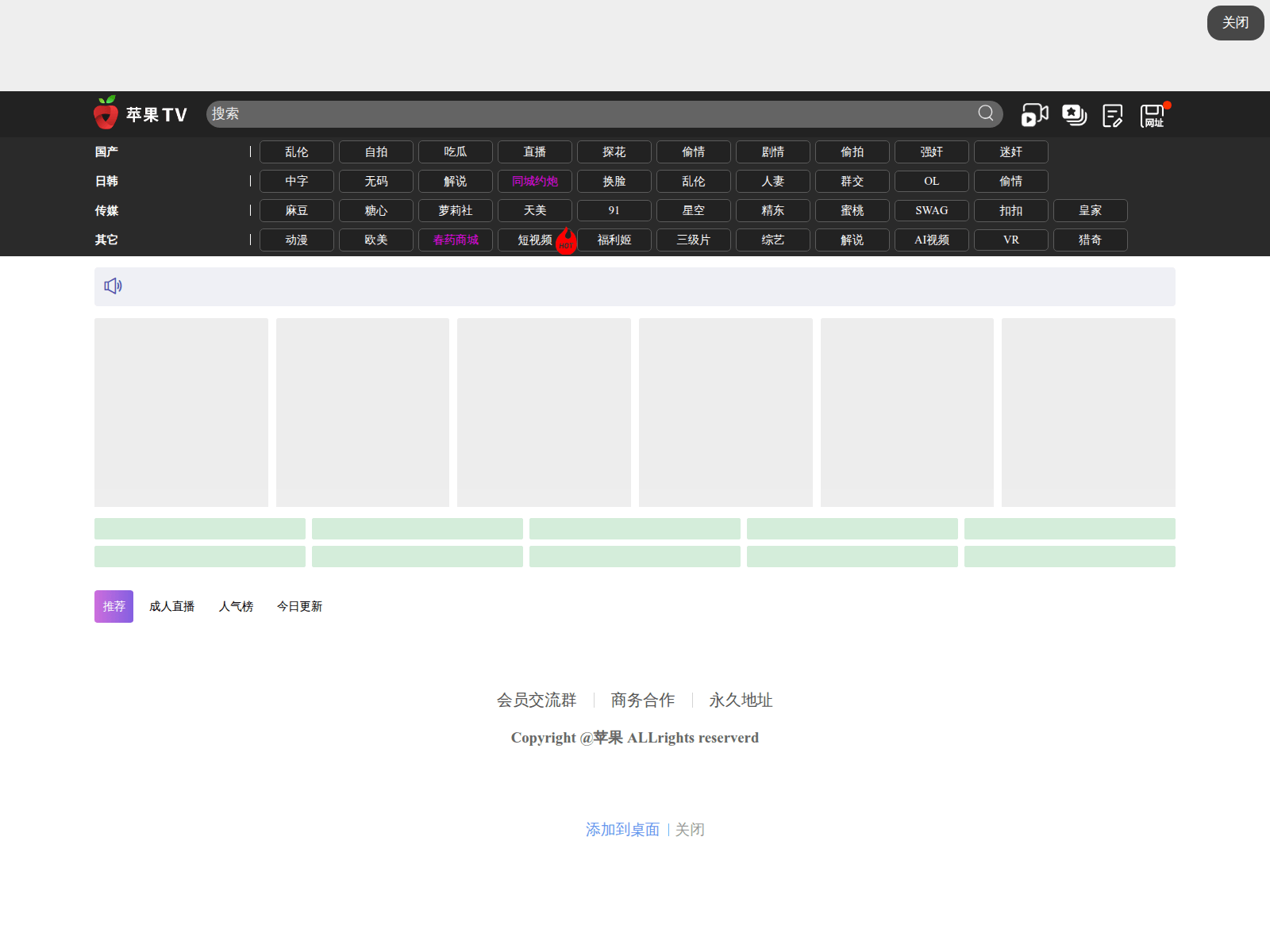Open the SWAG category

(x=932, y=210)
